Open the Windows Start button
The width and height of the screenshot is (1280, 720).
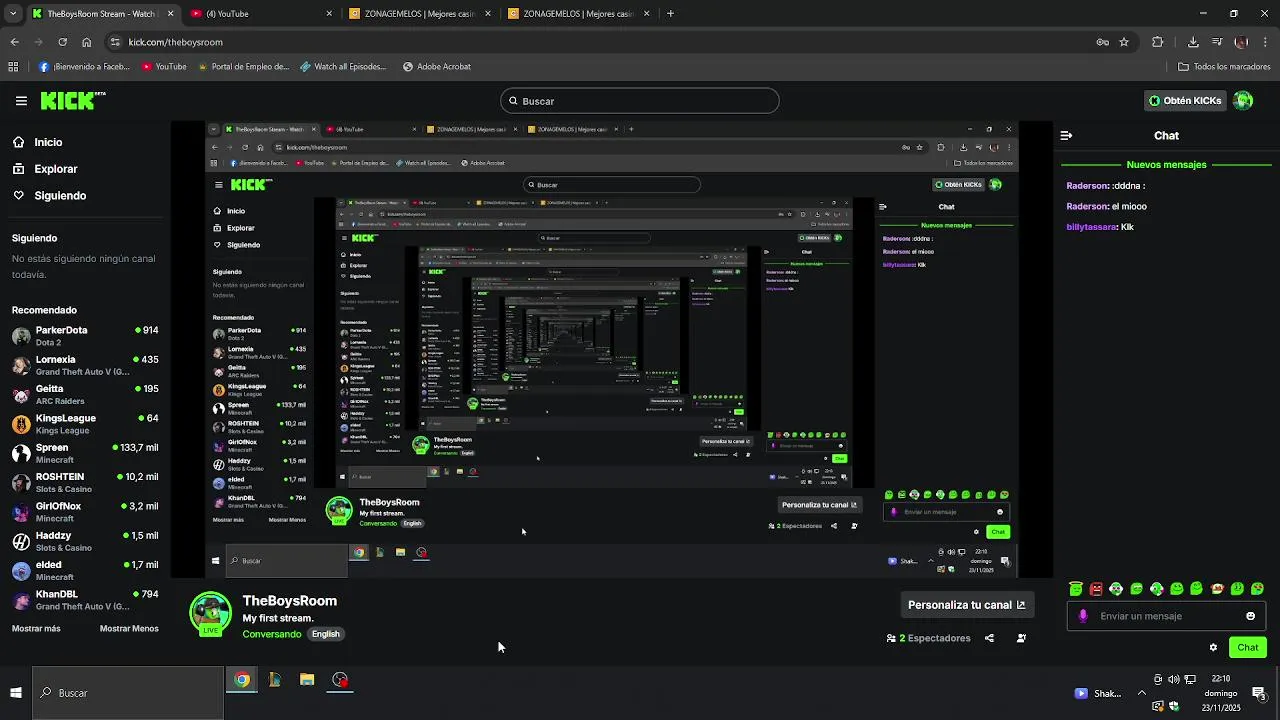point(16,693)
